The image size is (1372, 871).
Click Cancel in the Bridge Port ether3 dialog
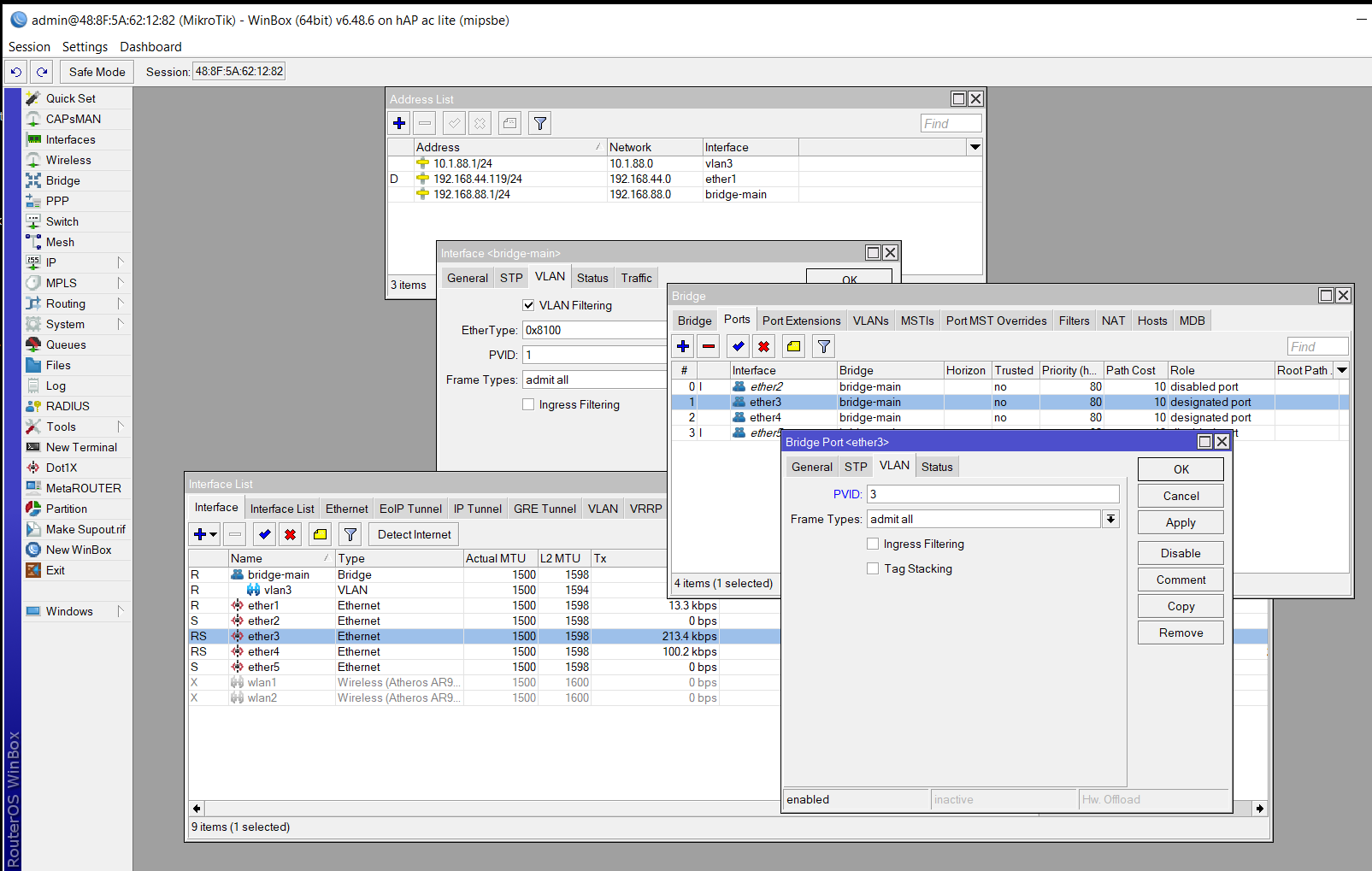click(x=1181, y=496)
